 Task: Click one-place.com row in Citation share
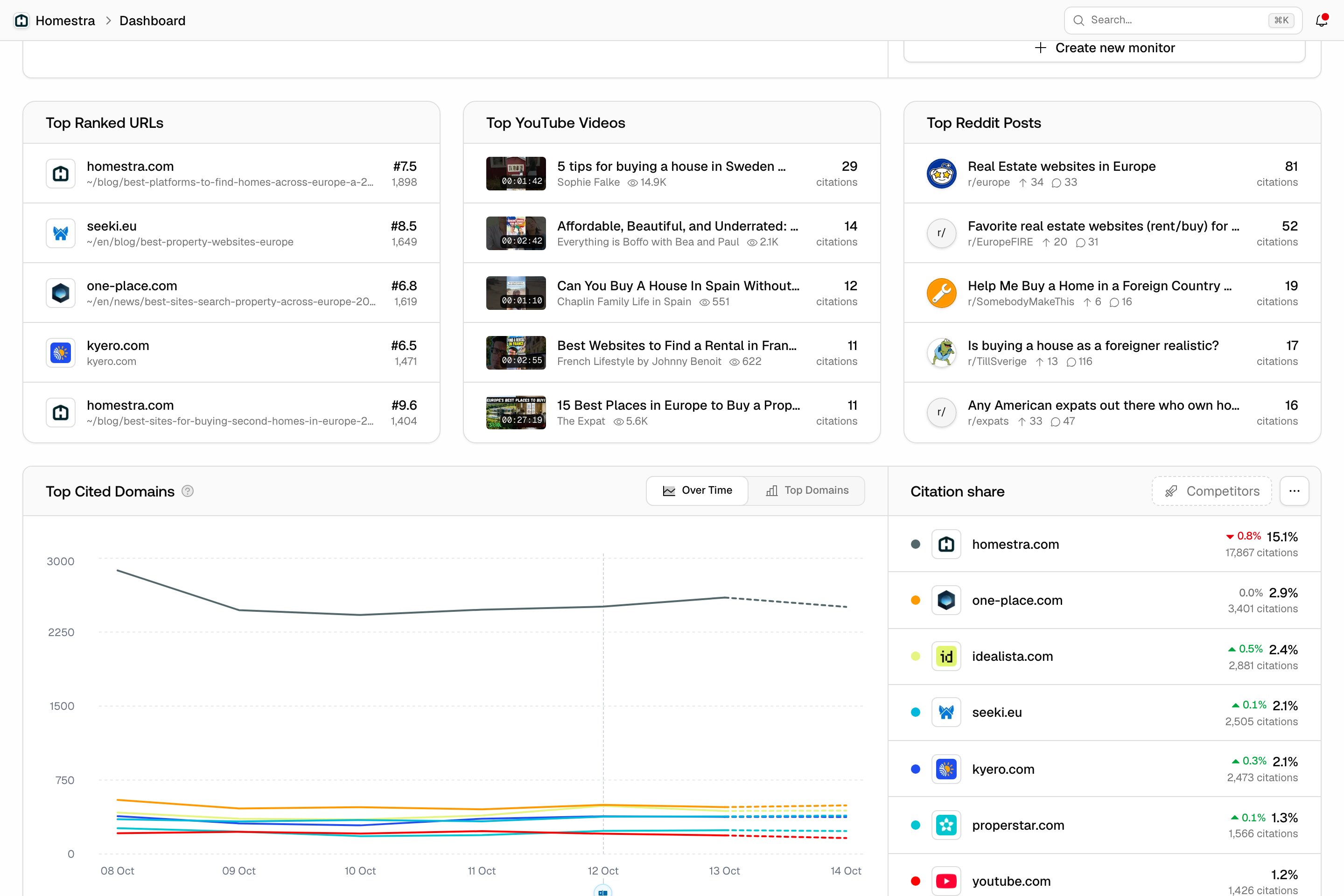coord(1104,600)
